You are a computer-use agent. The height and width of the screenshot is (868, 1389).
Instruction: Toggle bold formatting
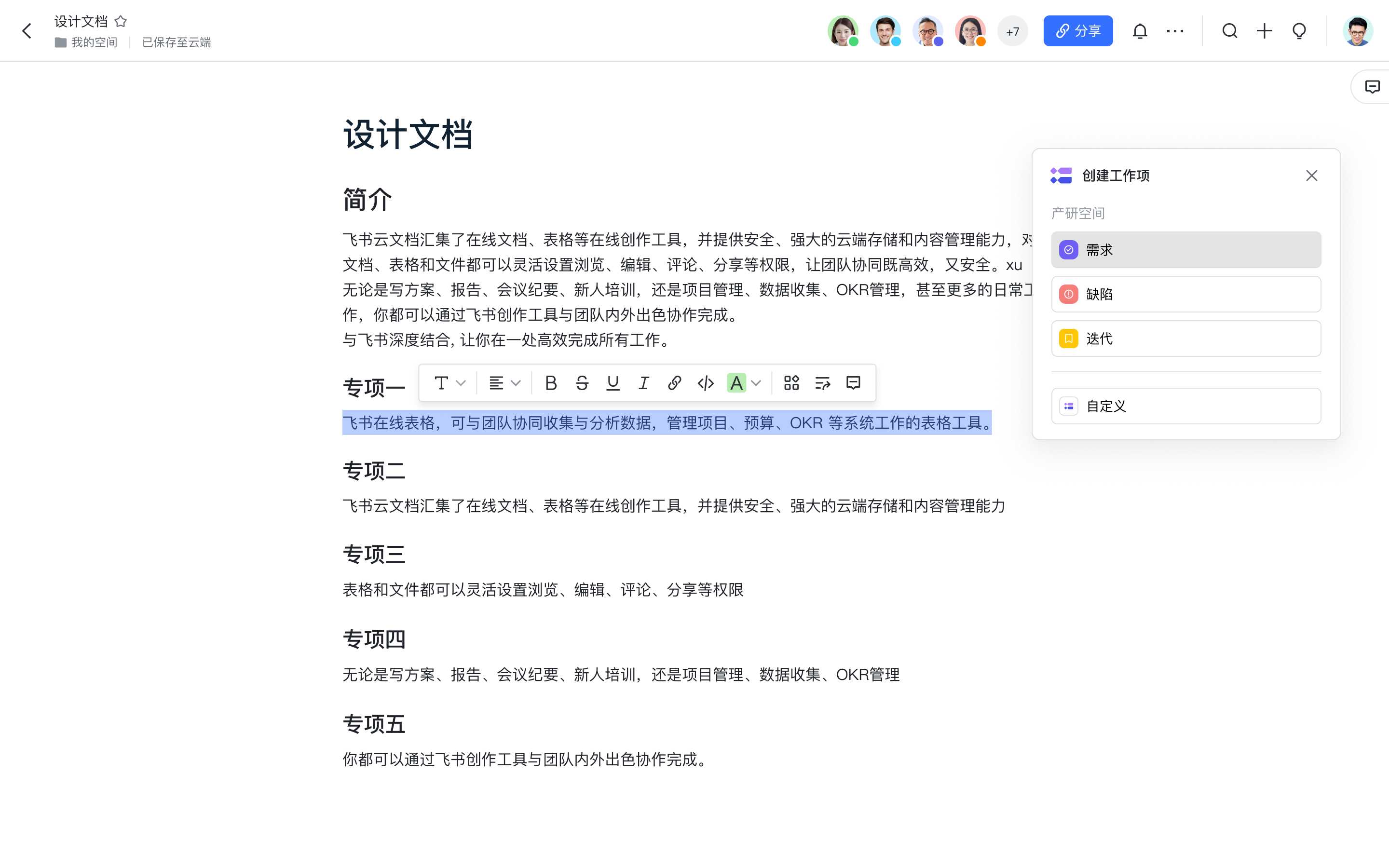(x=551, y=383)
